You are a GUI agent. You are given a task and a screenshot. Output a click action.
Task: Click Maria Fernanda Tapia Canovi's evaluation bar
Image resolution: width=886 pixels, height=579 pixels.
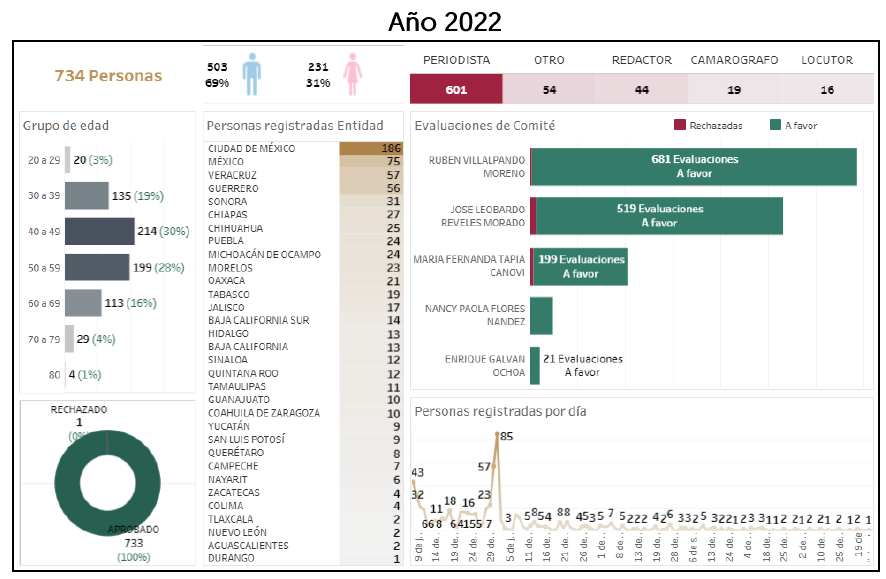[581, 267]
